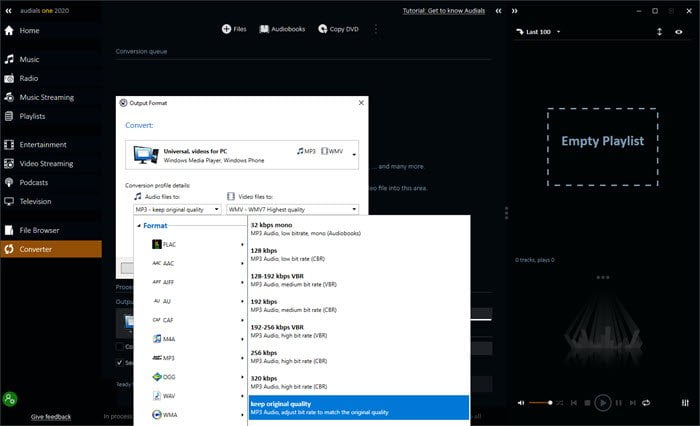Toggle repeat playback
This screenshot has width=700, height=426.
pyautogui.click(x=646, y=403)
